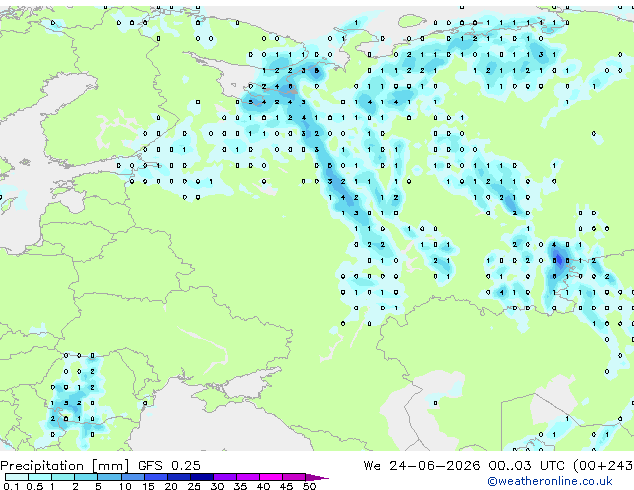The image size is (634, 490).
Task: Click the '(00+243' forecast offset text
Action: tap(603, 466)
